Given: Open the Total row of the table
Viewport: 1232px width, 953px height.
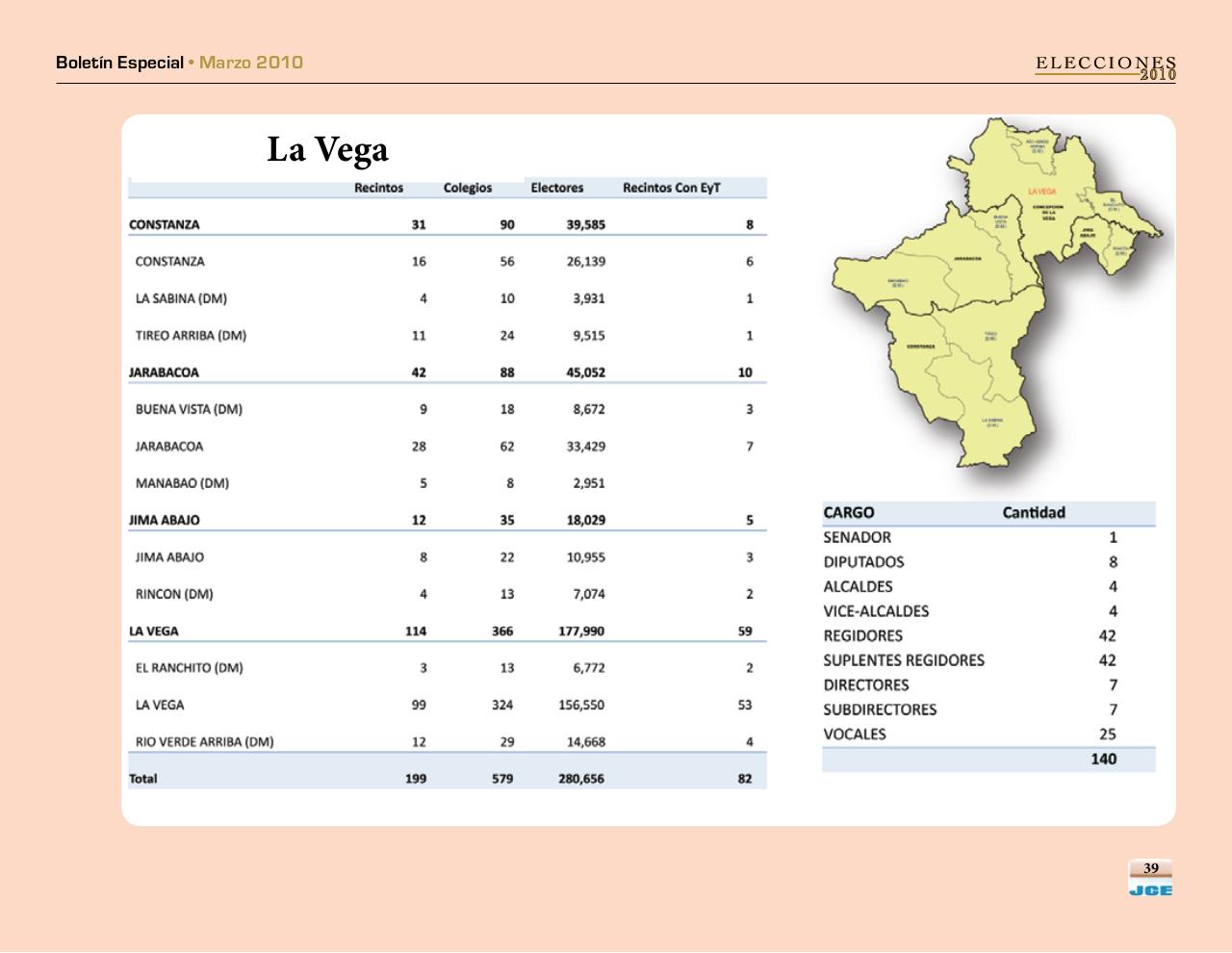Looking at the screenshot, I should 144,778.
